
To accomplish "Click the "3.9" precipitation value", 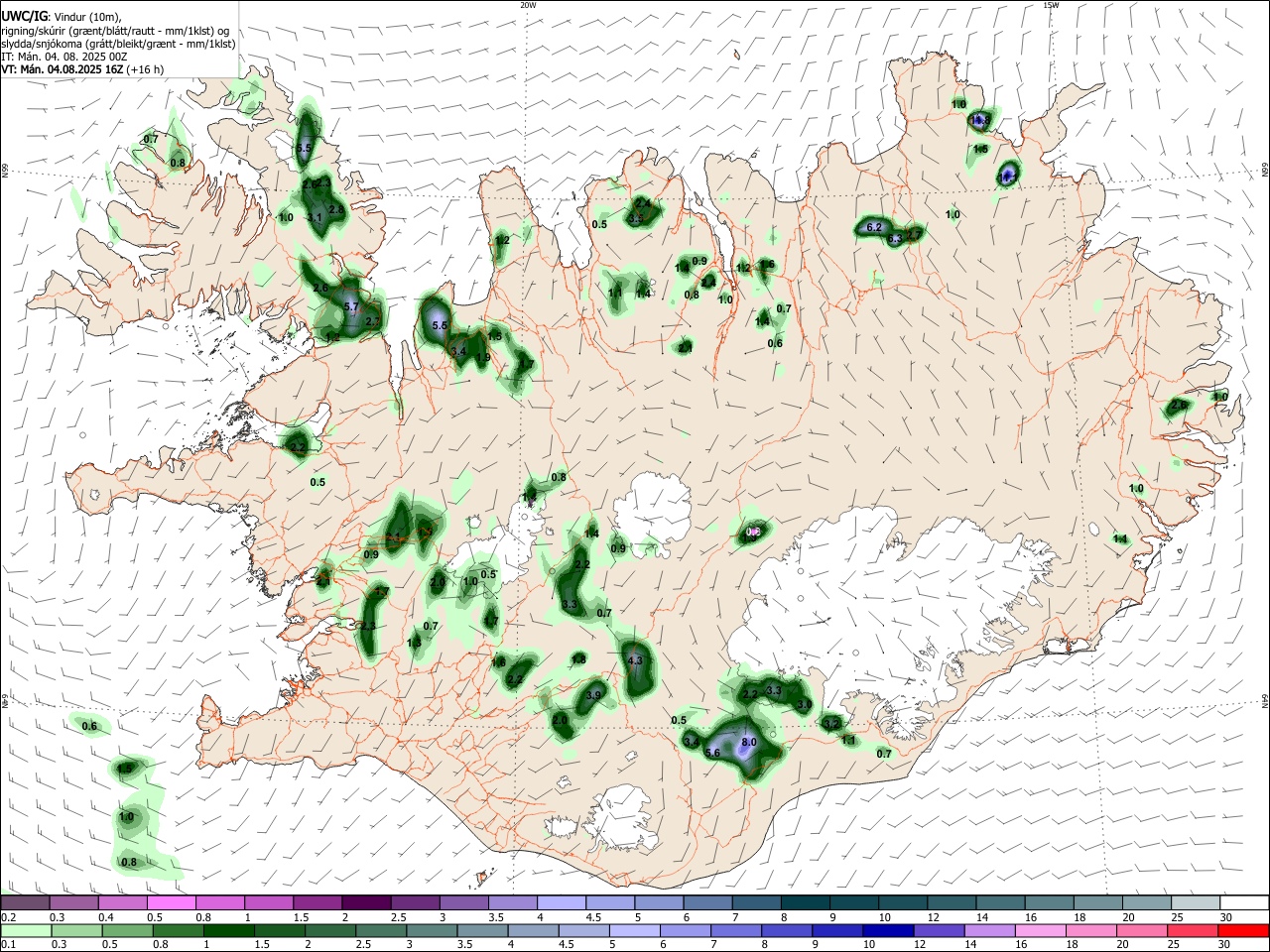I will pyautogui.click(x=594, y=696).
